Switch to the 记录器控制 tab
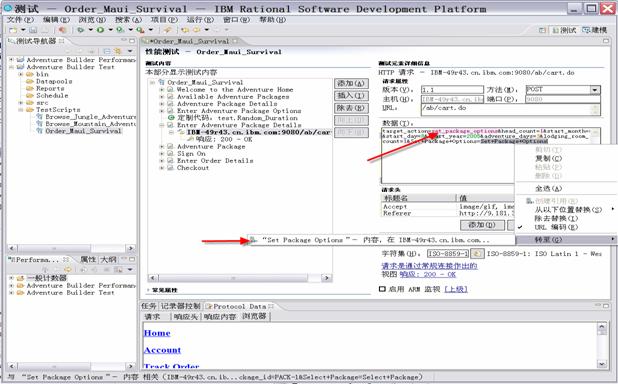This screenshot has width=618, height=384. [x=181, y=306]
